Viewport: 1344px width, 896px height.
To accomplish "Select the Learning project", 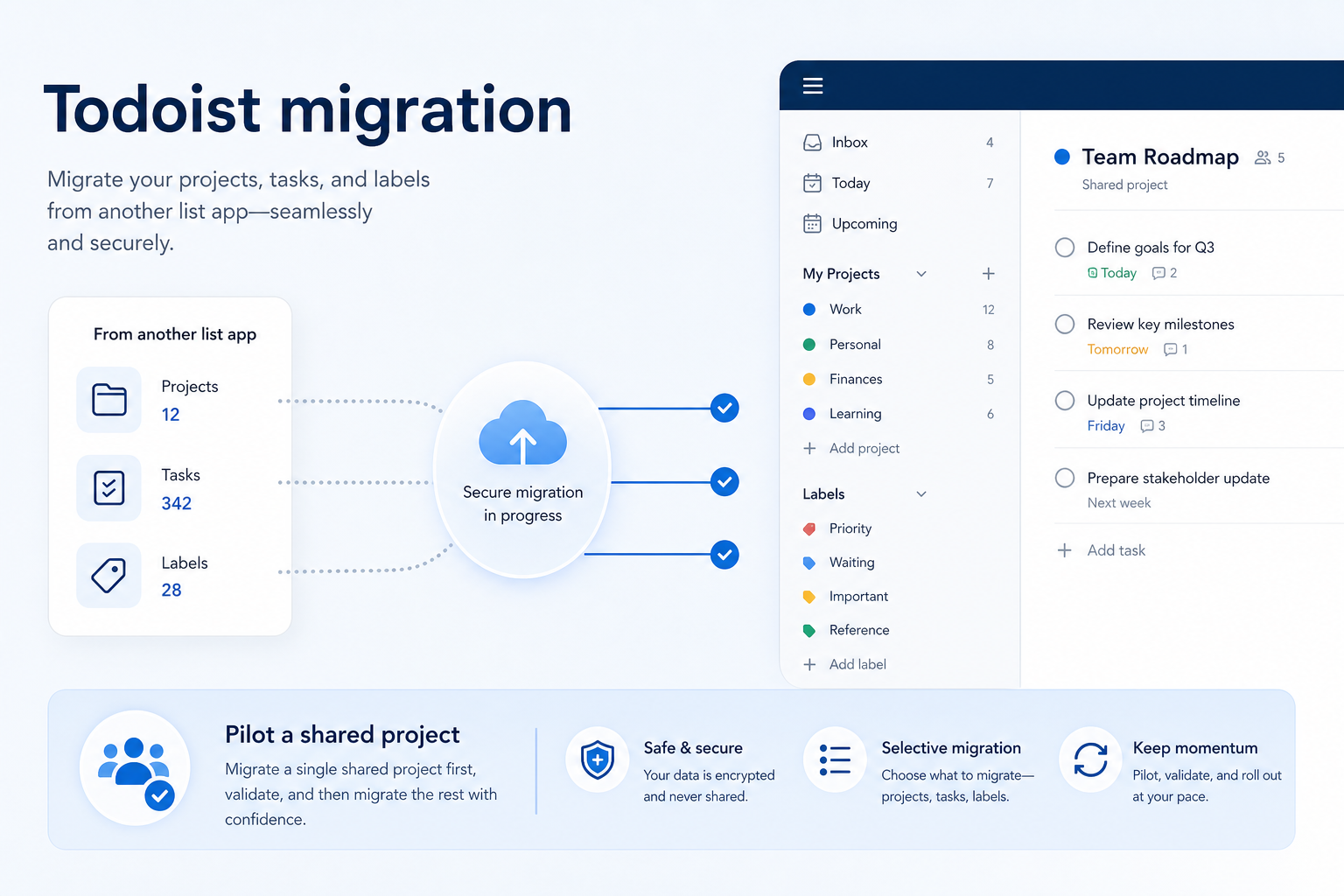I will click(899, 414).
